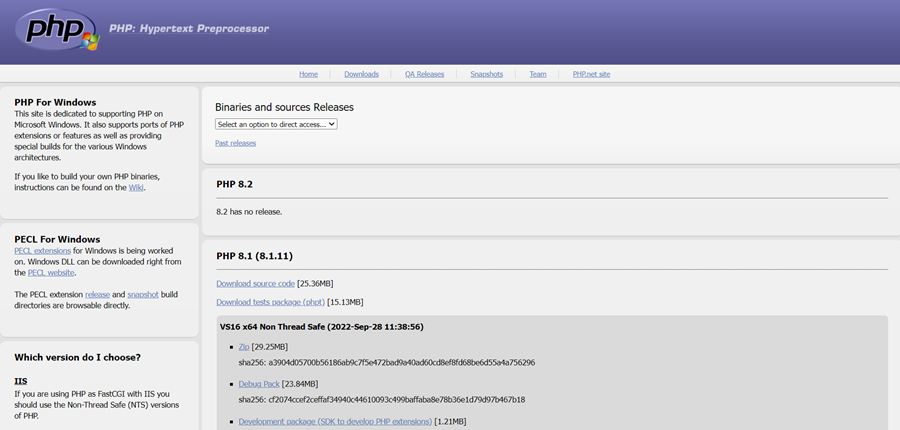
Task: Click the PHP logo in header
Action: point(57,31)
